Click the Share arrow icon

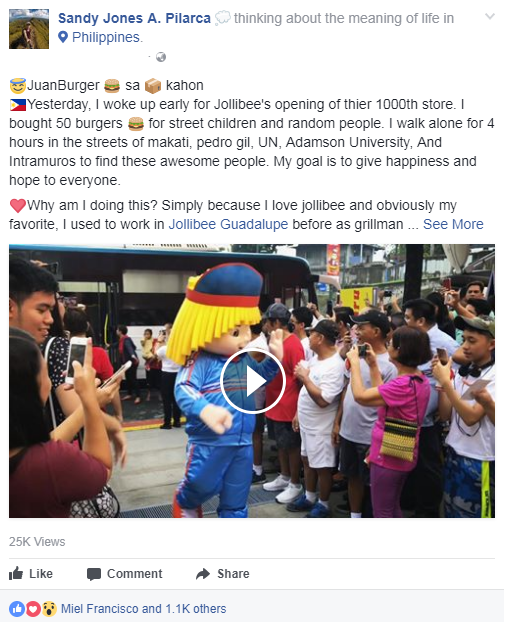click(203, 574)
